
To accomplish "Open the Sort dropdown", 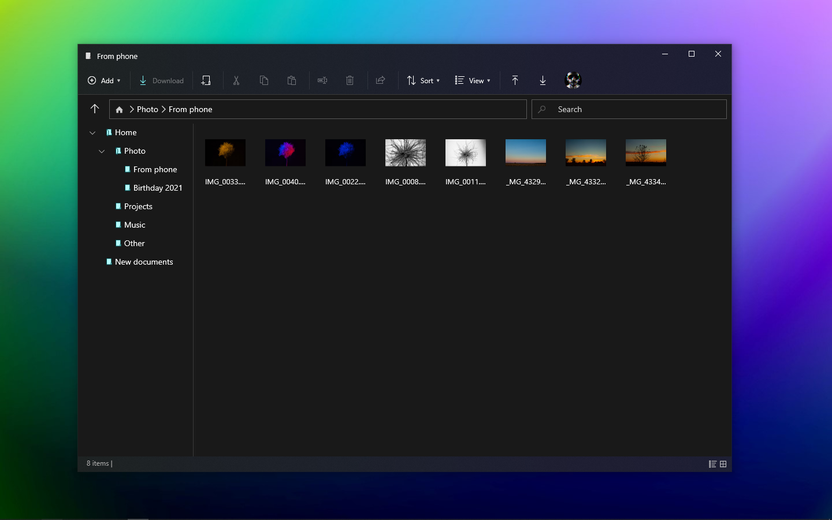I will [x=423, y=81].
